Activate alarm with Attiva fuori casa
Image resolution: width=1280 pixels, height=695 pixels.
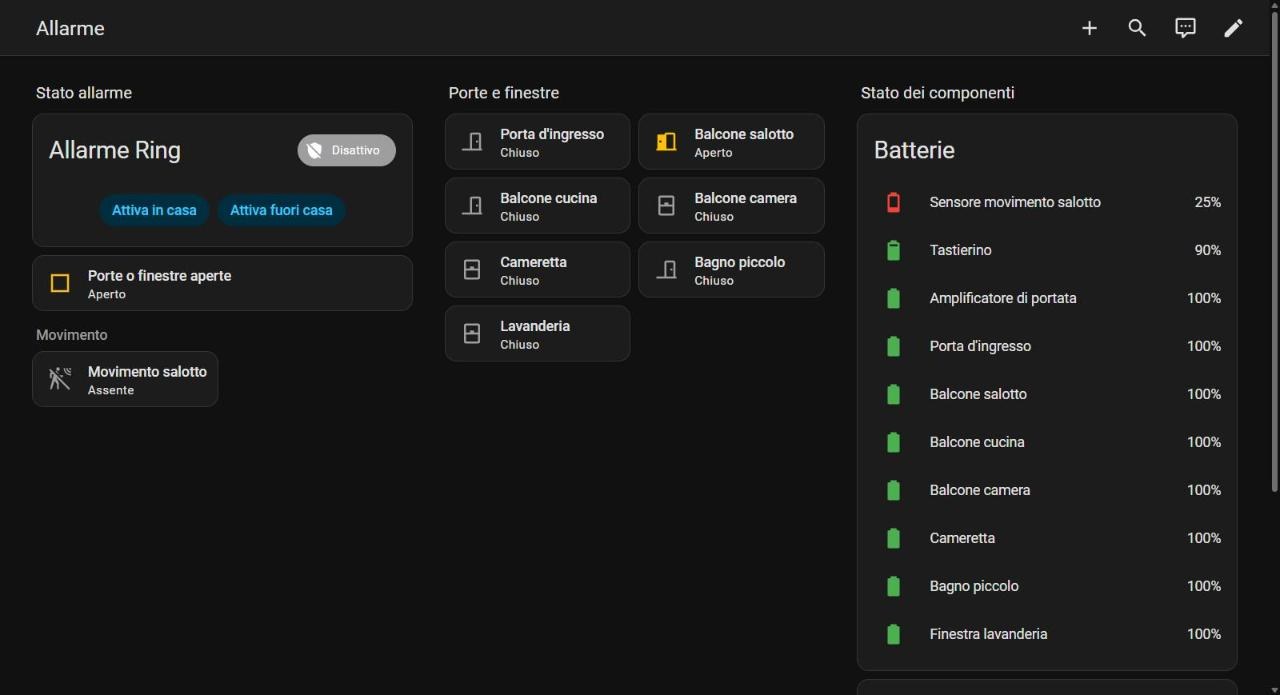click(281, 210)
